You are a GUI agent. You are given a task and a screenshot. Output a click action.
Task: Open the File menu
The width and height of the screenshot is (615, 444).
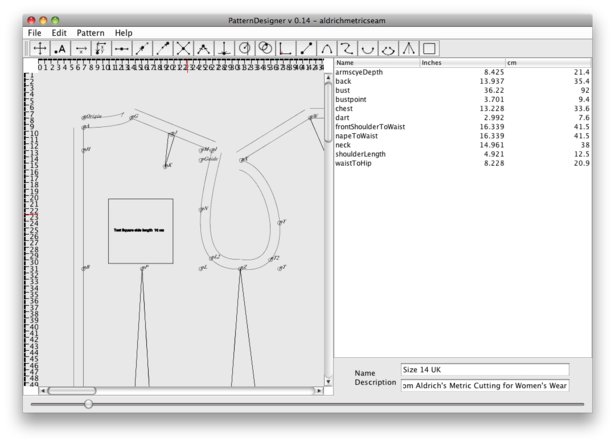pos(35,33)
